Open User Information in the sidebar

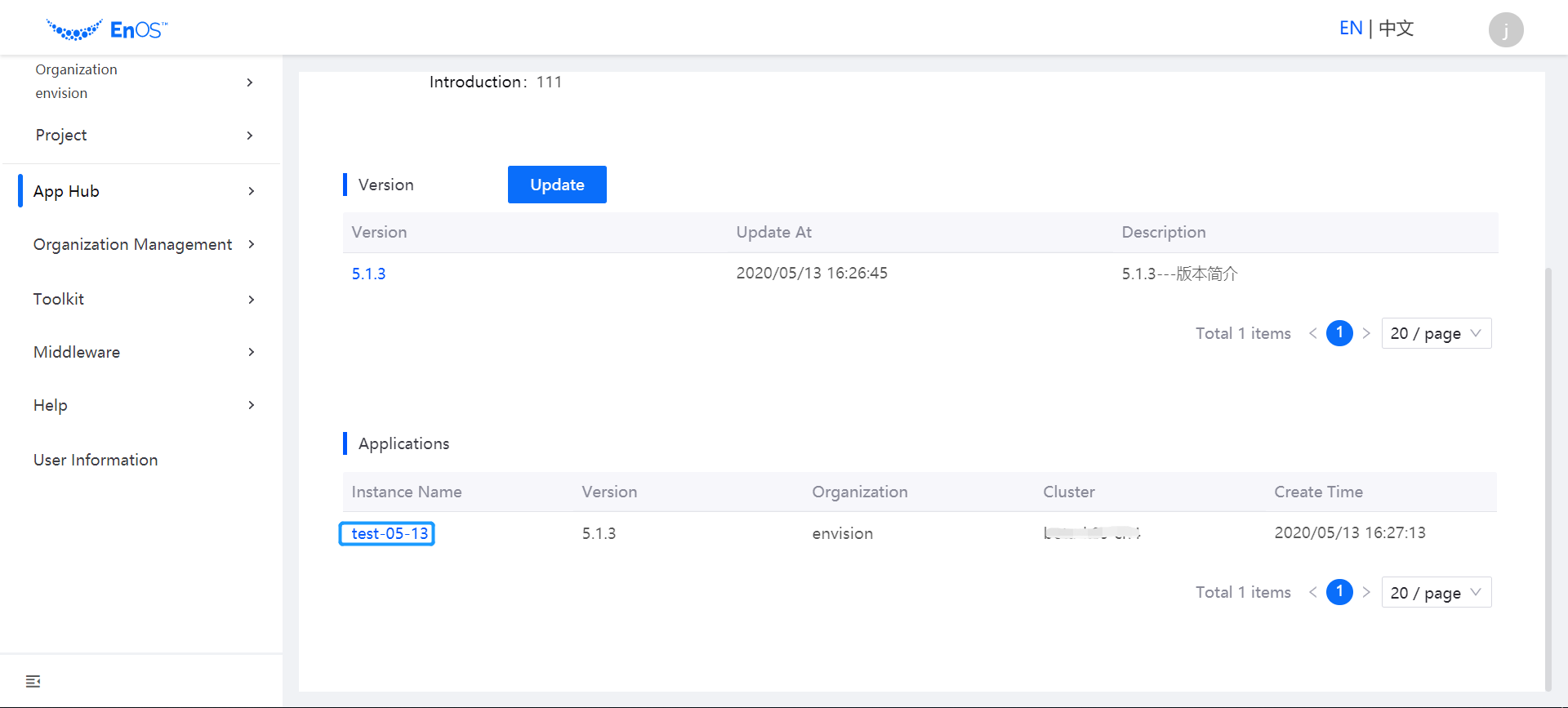pyautogui.click(x=96, y=460)
